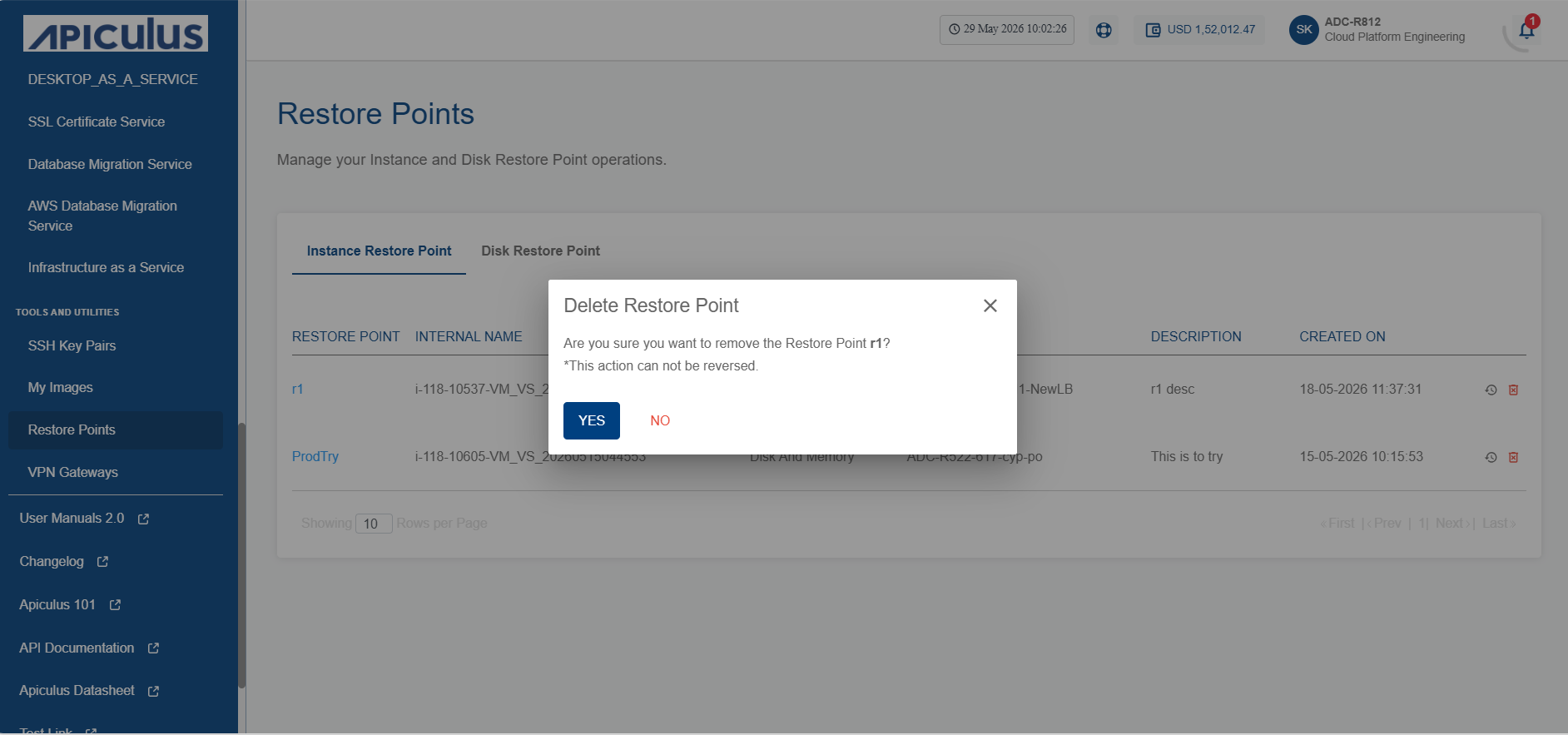This screenshot has width=1568, height=735.
Task: Open Database Migration Service in sidebar
Action: [110, 164]
